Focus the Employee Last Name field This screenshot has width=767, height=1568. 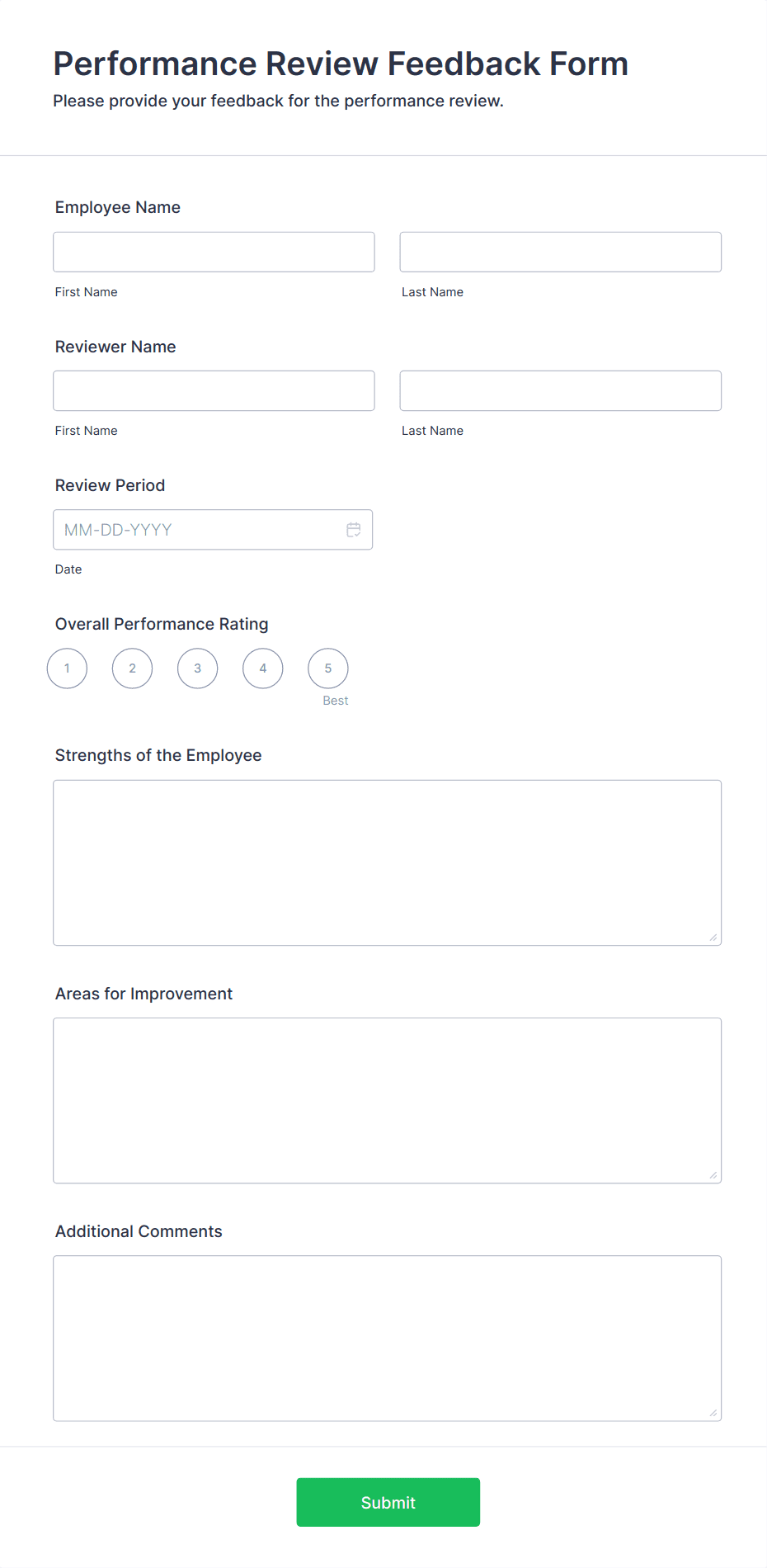point(560,252)
